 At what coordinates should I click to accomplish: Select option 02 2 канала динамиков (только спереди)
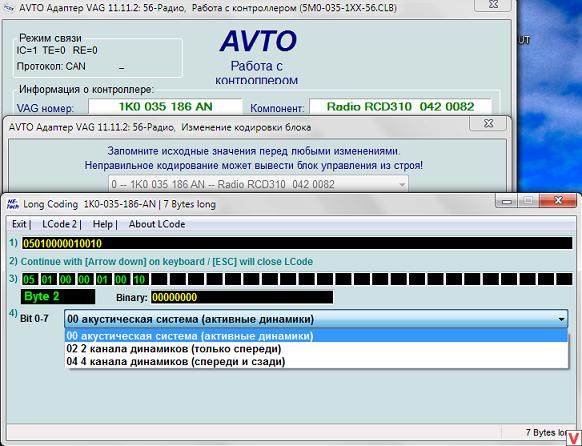[x=316, y=349]
